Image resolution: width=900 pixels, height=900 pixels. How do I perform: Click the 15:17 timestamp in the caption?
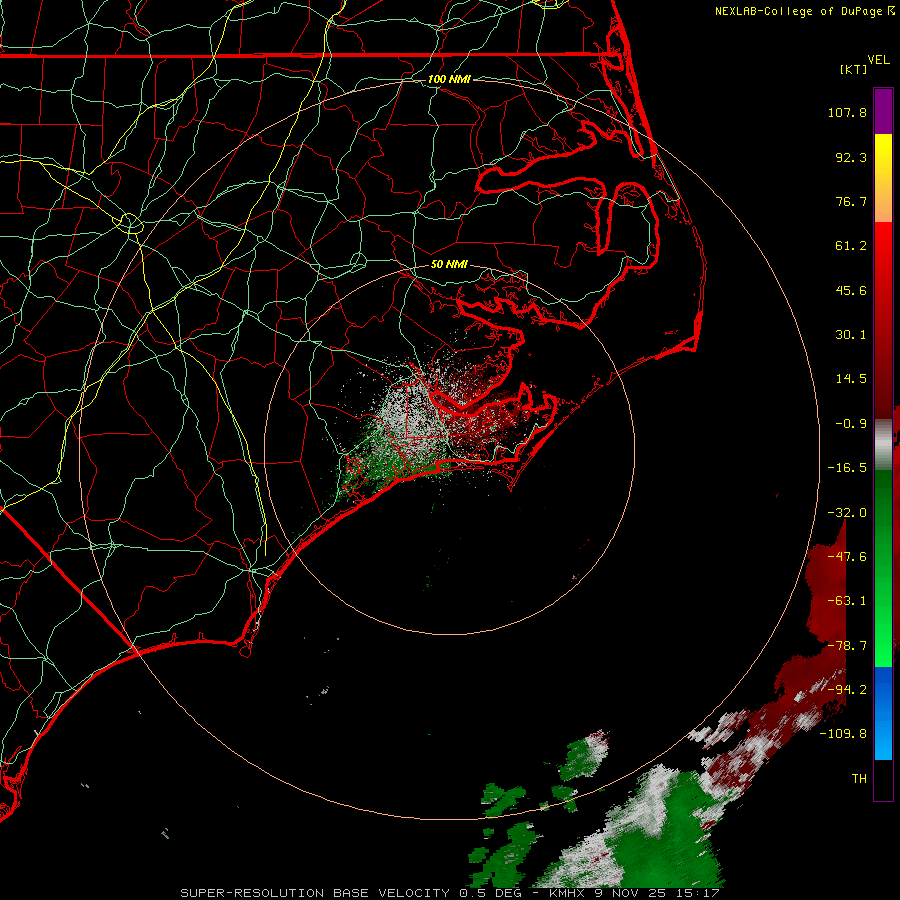(698, 893)
